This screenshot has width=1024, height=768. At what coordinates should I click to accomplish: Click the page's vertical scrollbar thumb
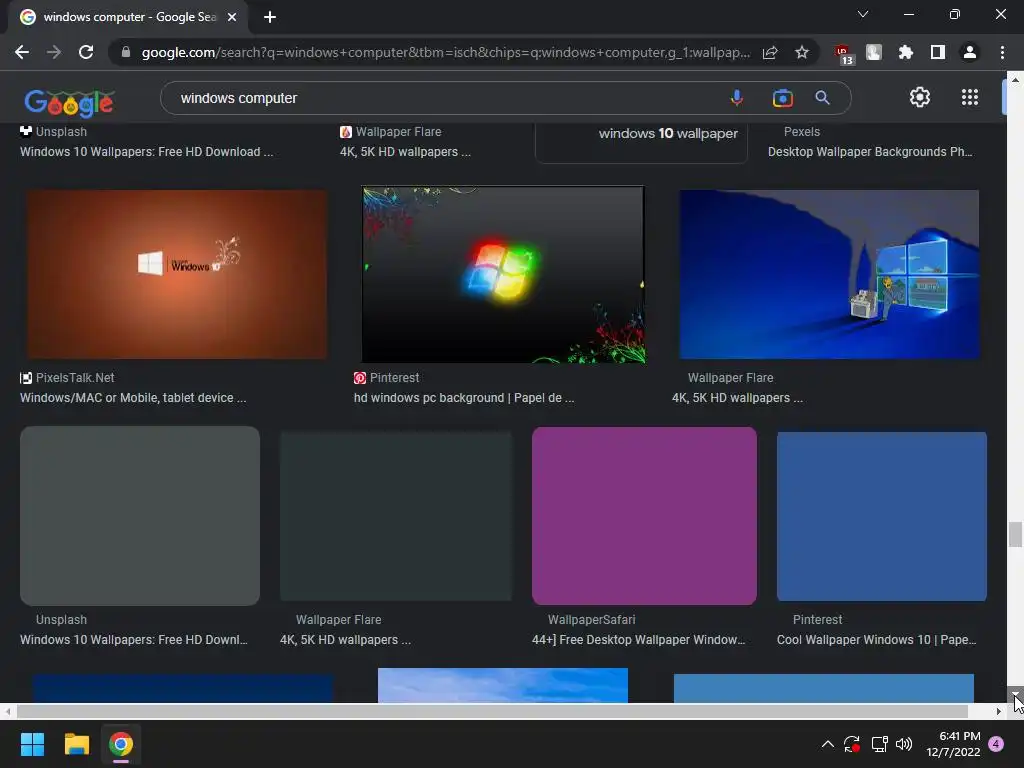[1015, 534]
